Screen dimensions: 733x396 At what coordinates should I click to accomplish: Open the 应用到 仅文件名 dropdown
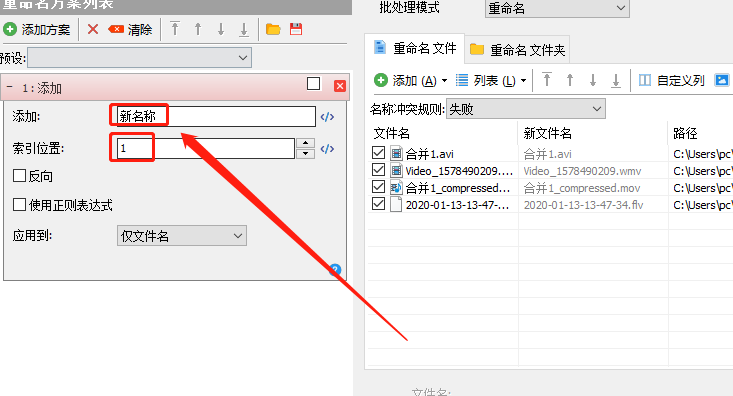[181, 236]
